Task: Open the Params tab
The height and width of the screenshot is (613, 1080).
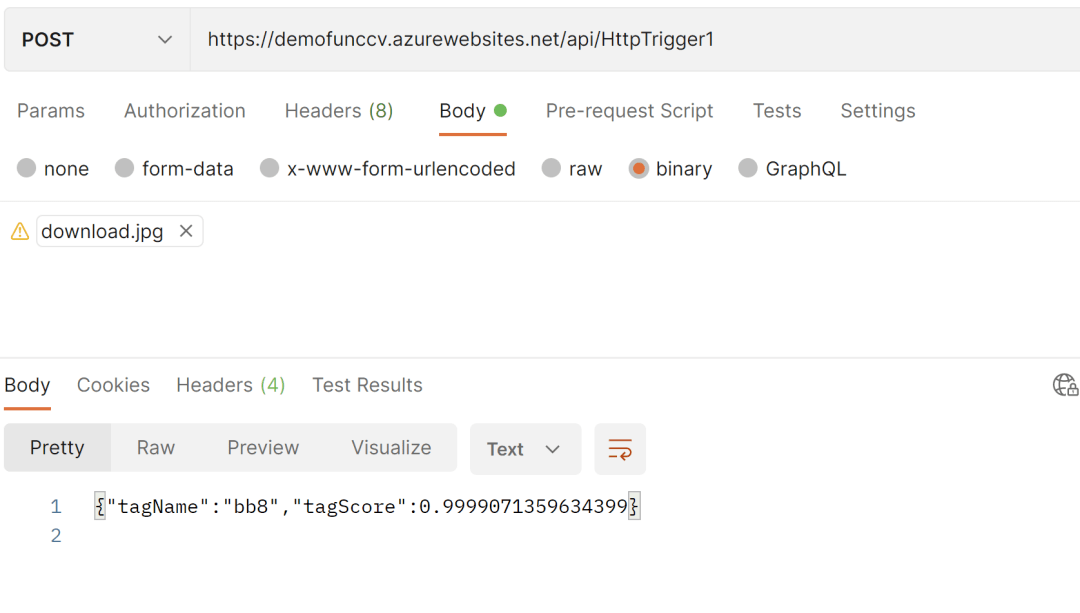Action: pos(51,111)
